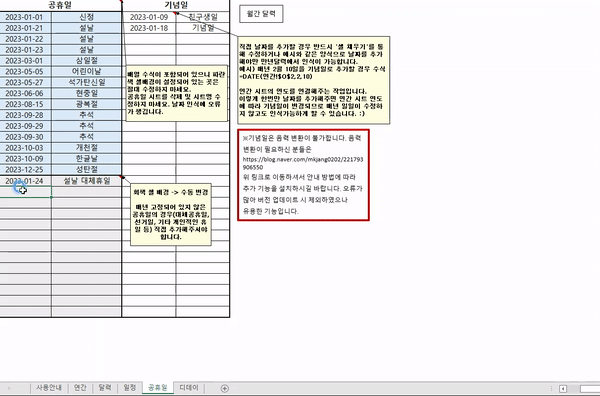Viewport: 600px width, 396px height.
Task: Select the 신정 holiday name cell
Action: (x=86, y=17)
